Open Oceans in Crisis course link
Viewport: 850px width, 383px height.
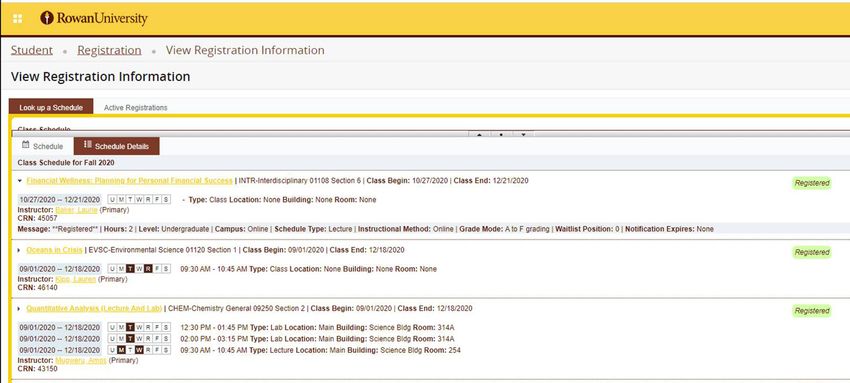[x=54, y=250]
